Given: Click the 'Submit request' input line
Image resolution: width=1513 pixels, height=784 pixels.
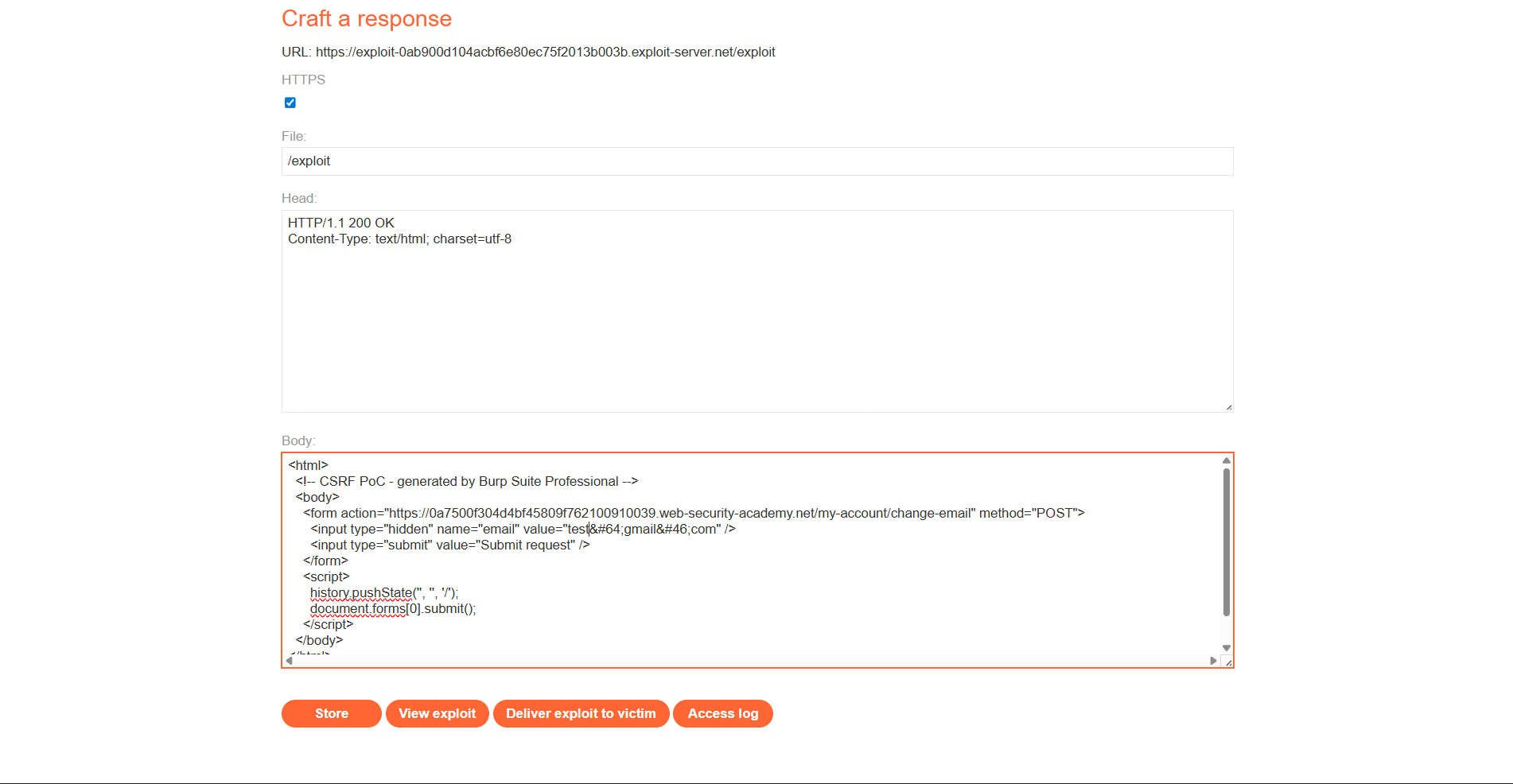Looking at the screenshot, I should click(449, 545).
